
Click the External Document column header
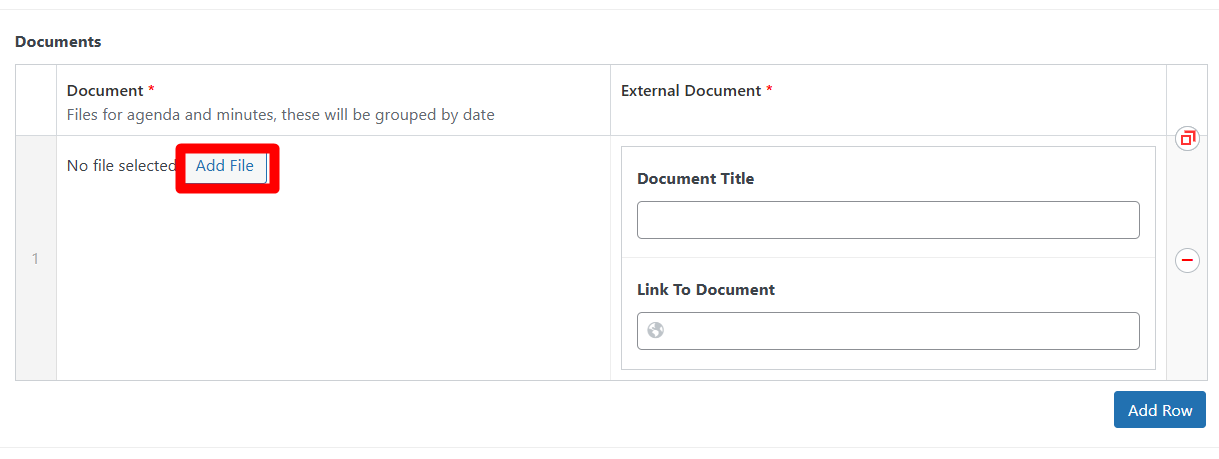pos(691,91)
